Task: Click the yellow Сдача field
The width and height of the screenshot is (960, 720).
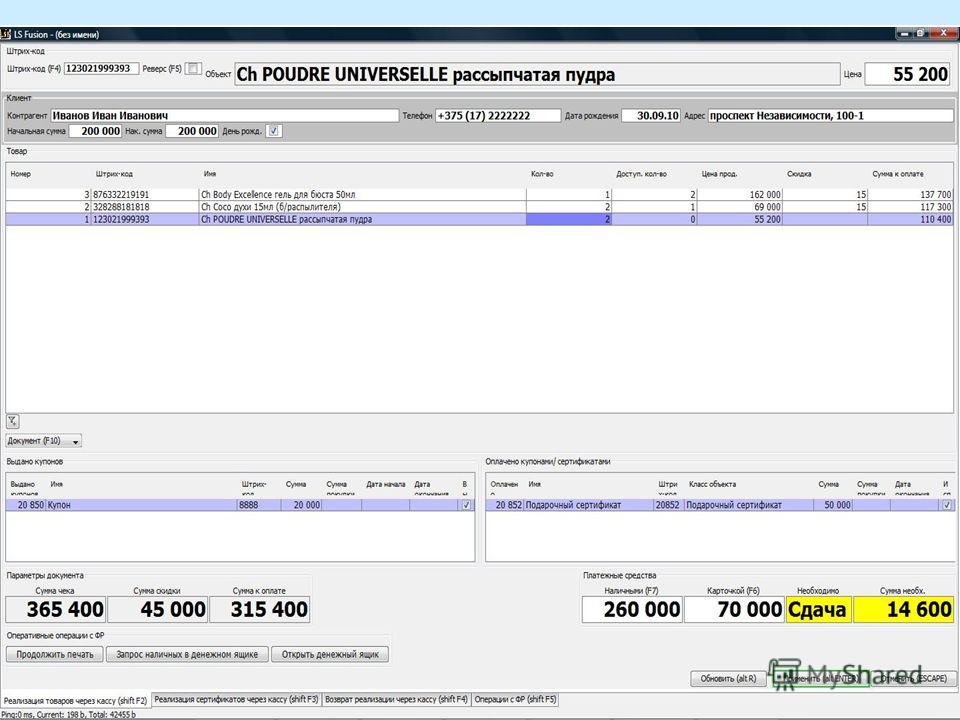Action: (819, 610)
